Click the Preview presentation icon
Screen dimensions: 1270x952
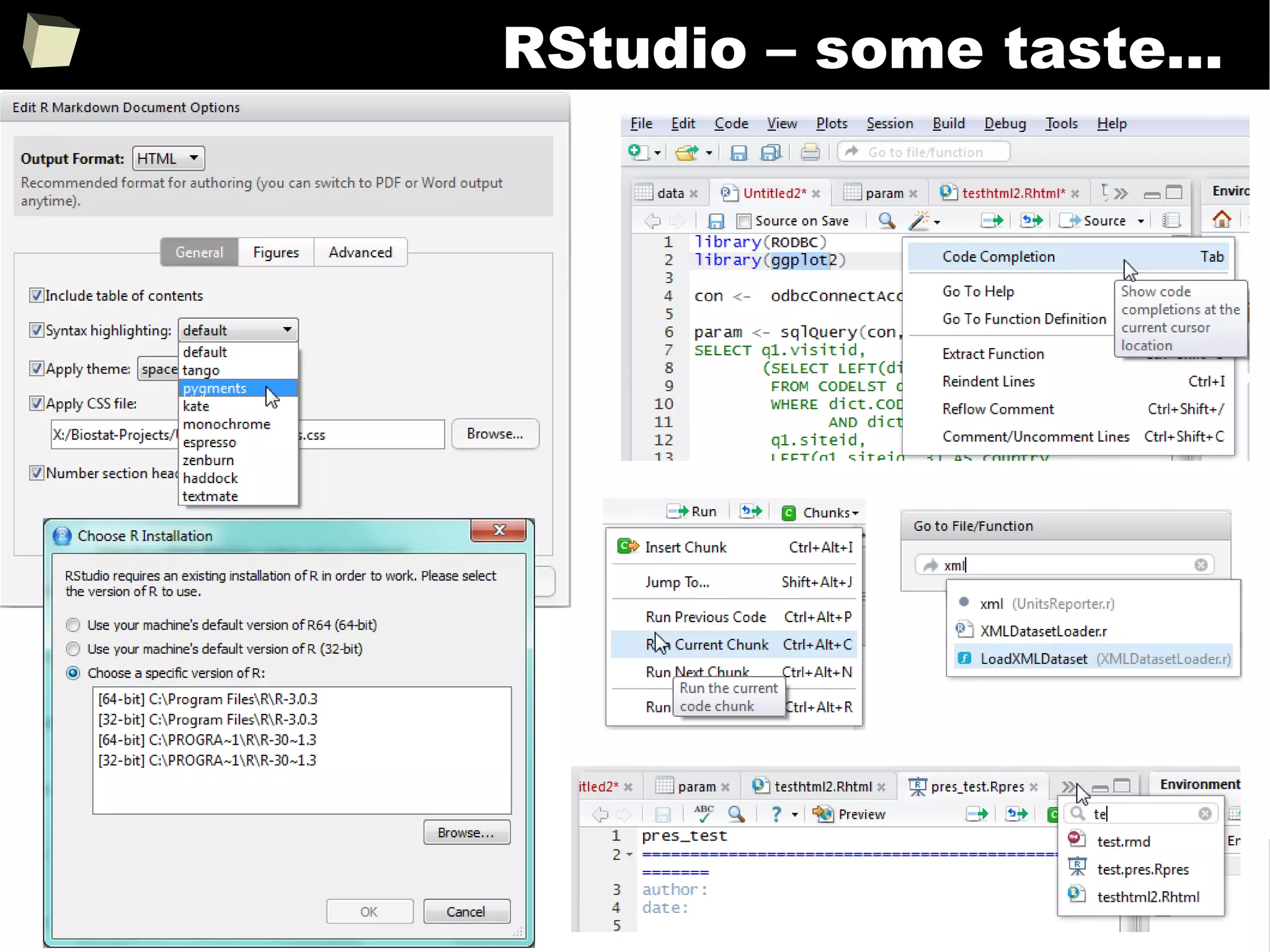pyautogui.click(x=823, y=814)
